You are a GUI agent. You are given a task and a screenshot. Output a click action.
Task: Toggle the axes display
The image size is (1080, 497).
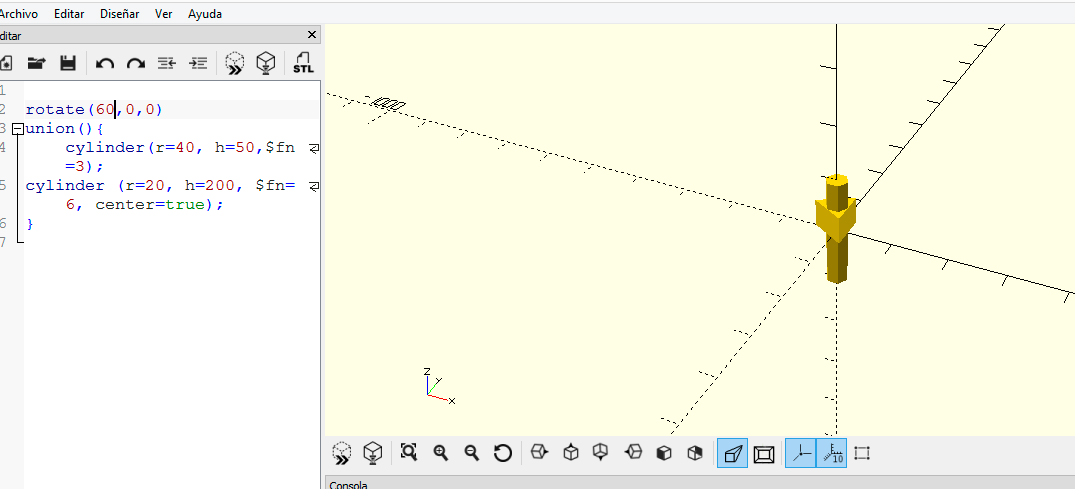tap(800, 453)
